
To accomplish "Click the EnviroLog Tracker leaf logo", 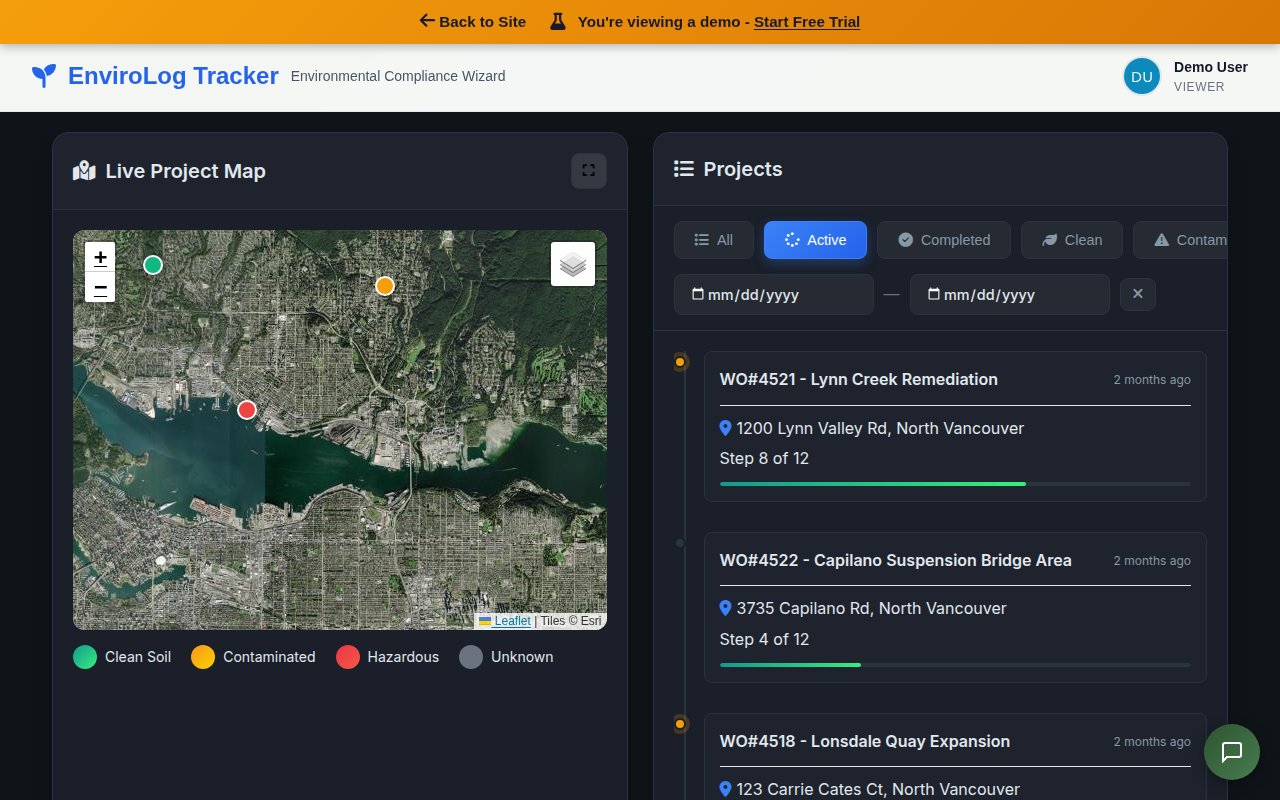I will coord(44,75).
